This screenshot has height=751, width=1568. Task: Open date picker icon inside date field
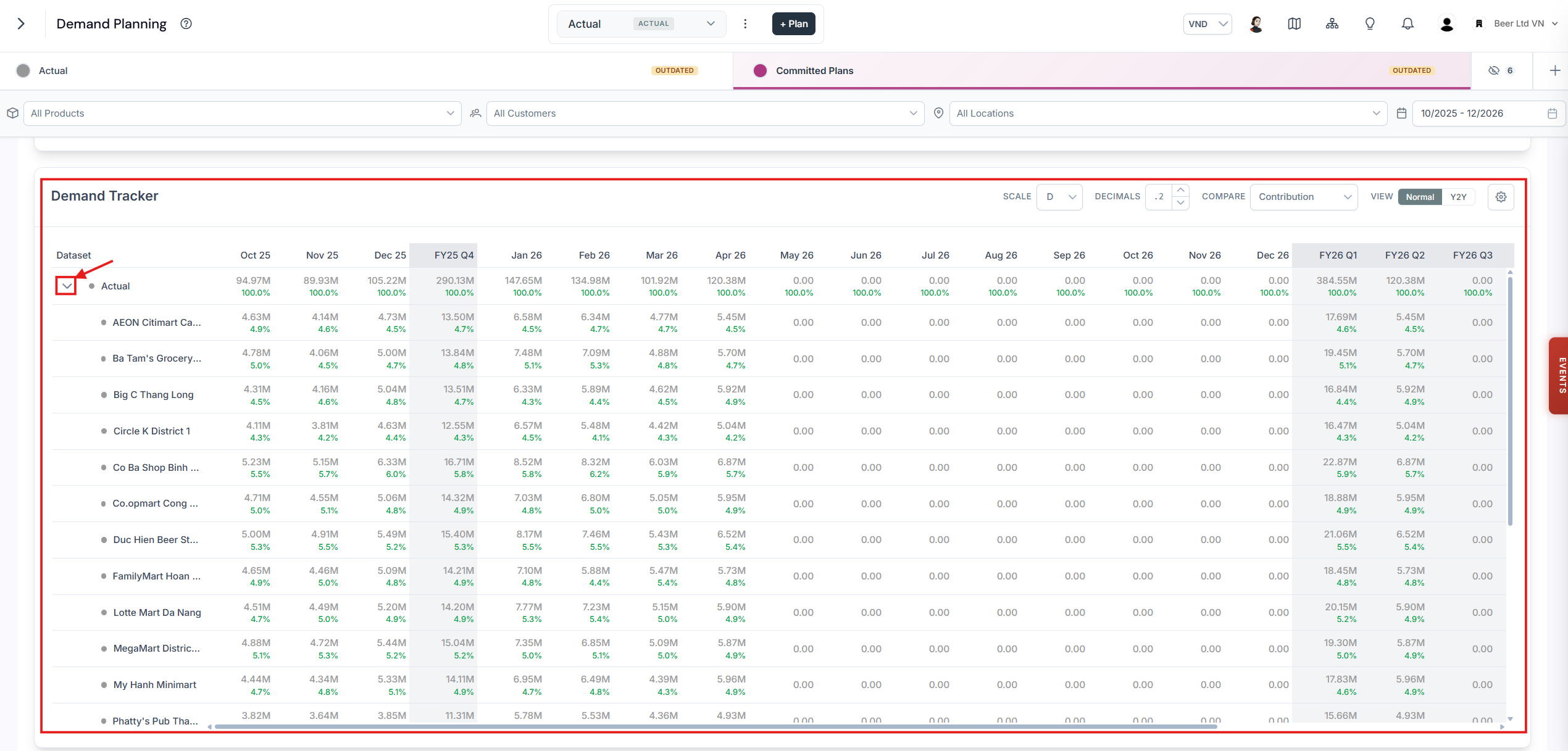coord(1552,113)
